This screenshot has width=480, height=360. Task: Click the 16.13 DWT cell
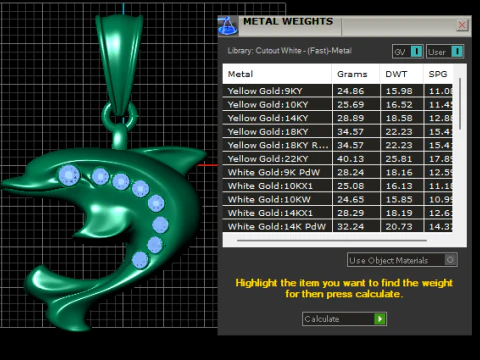coord(402,186)
